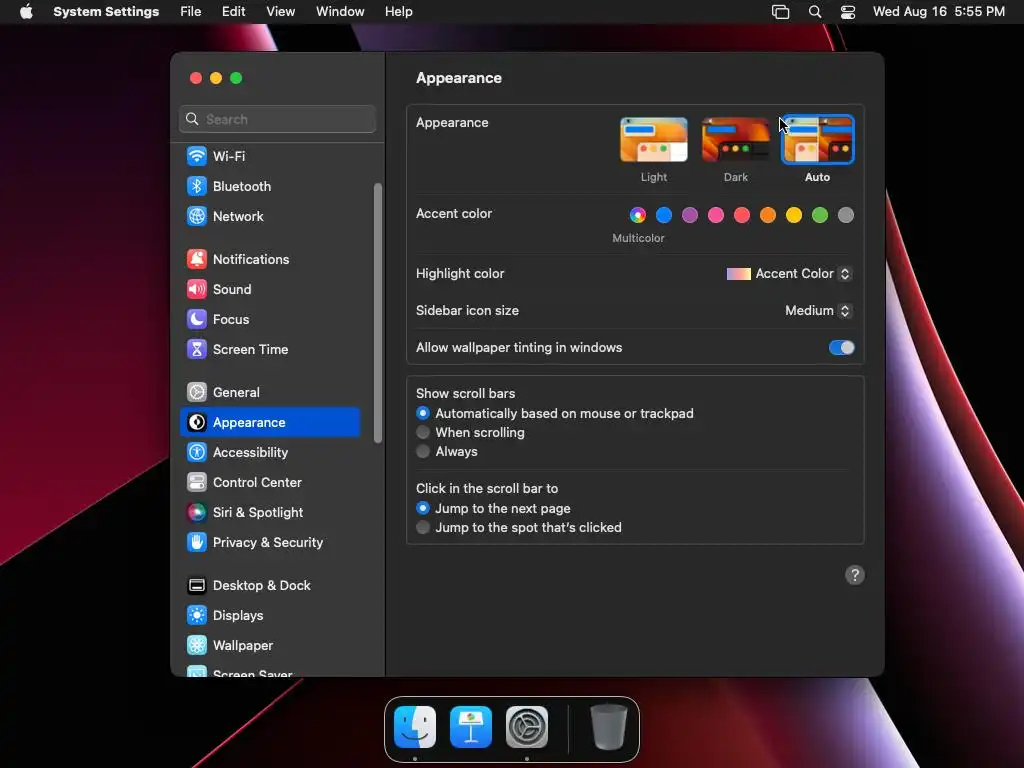Open the View menu
The width and height of the screenshot is (1024, 768).
(280, 12)
